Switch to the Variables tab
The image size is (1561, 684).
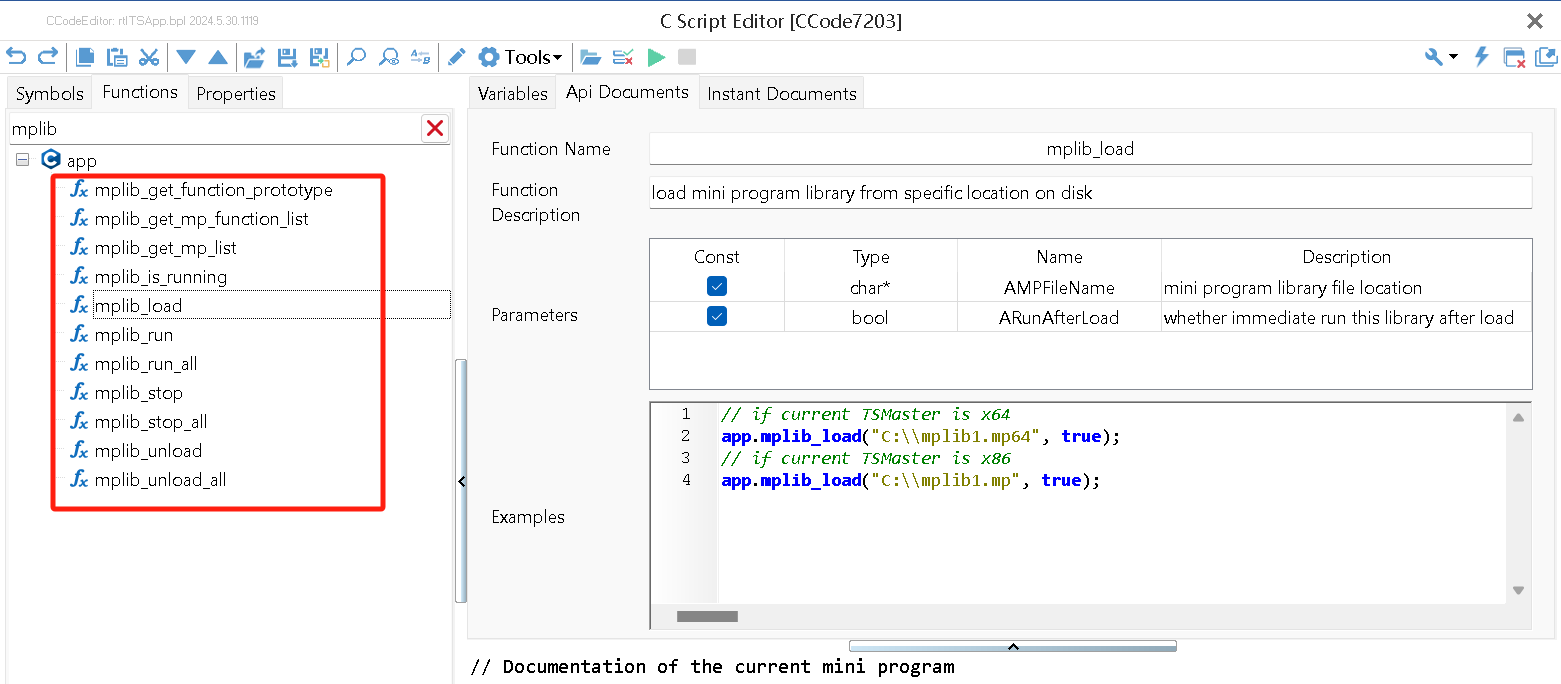point(513,93)
